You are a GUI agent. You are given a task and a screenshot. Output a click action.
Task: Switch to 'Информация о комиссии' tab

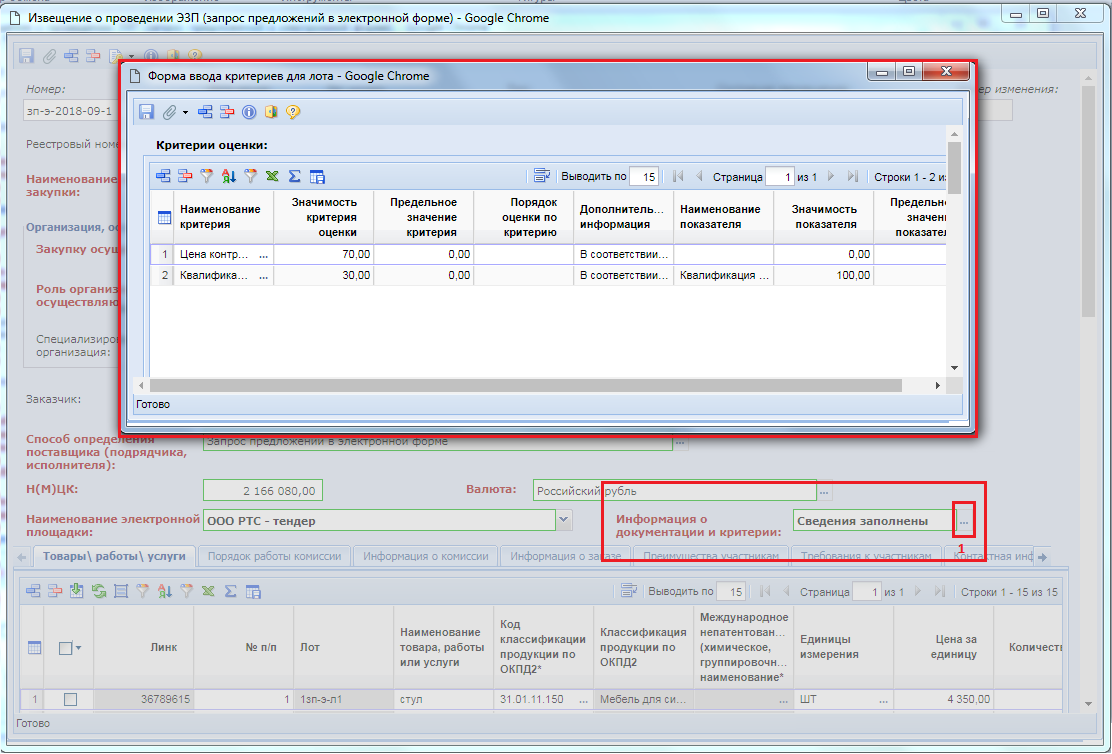click(x=426, y=556)
